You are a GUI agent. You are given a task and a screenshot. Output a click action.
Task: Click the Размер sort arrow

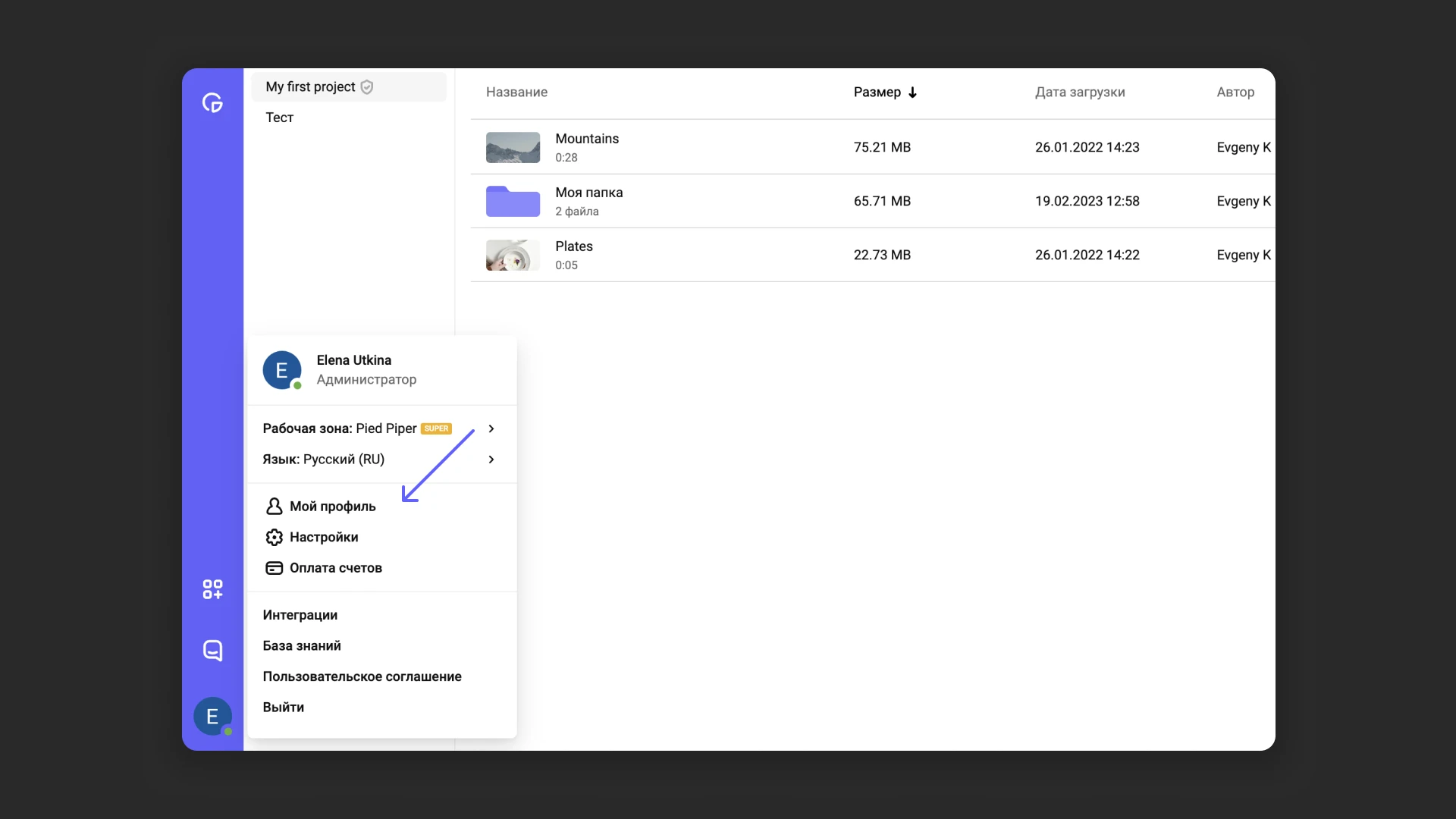[x=913, y=93]
